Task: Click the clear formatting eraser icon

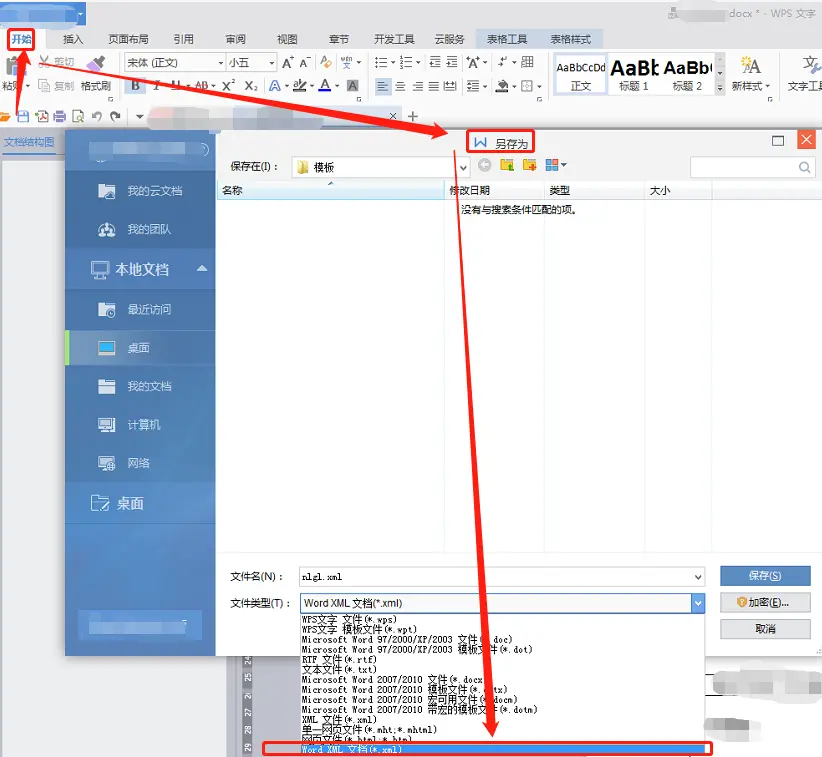Action: [x=326, y=62]
